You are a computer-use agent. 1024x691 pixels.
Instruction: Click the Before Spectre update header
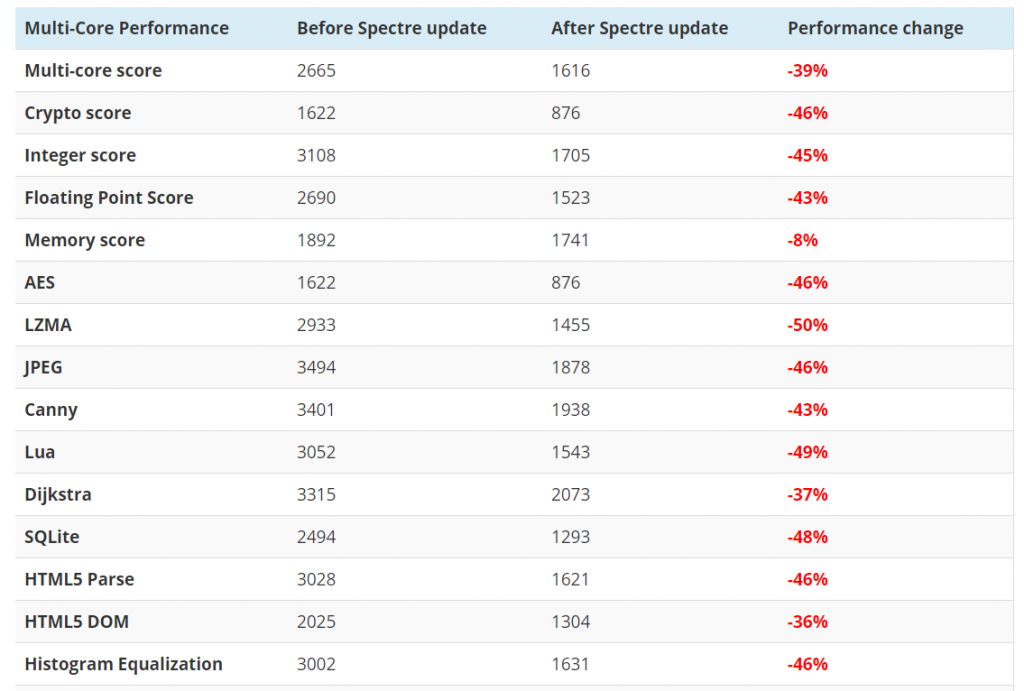tap(392, 28)
